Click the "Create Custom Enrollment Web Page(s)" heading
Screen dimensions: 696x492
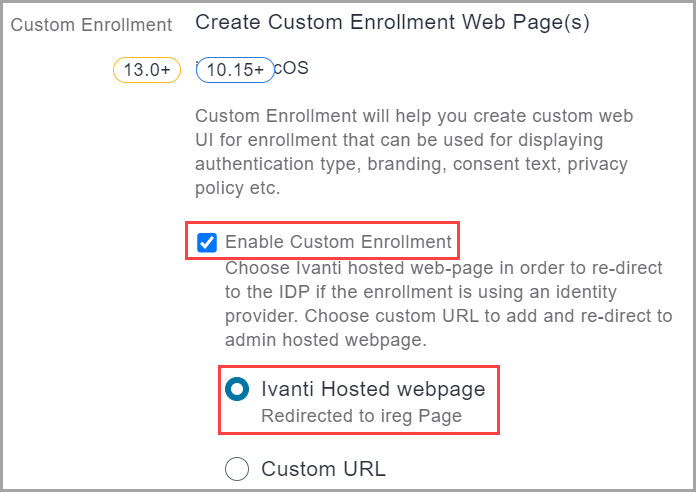point(391,23)
